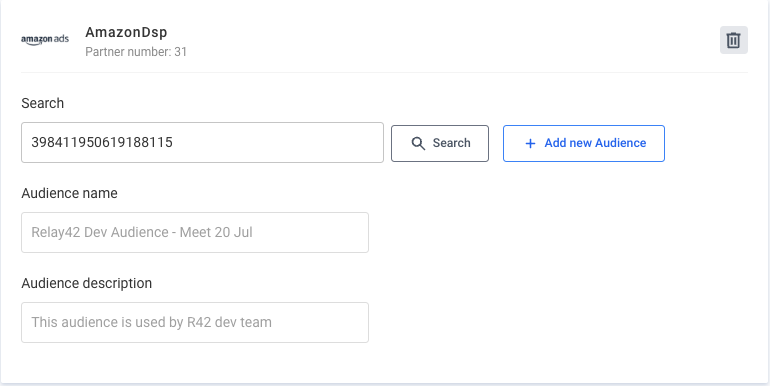The image size is (770, 386).
Task: Add new Audience
Action: [584, 143]
